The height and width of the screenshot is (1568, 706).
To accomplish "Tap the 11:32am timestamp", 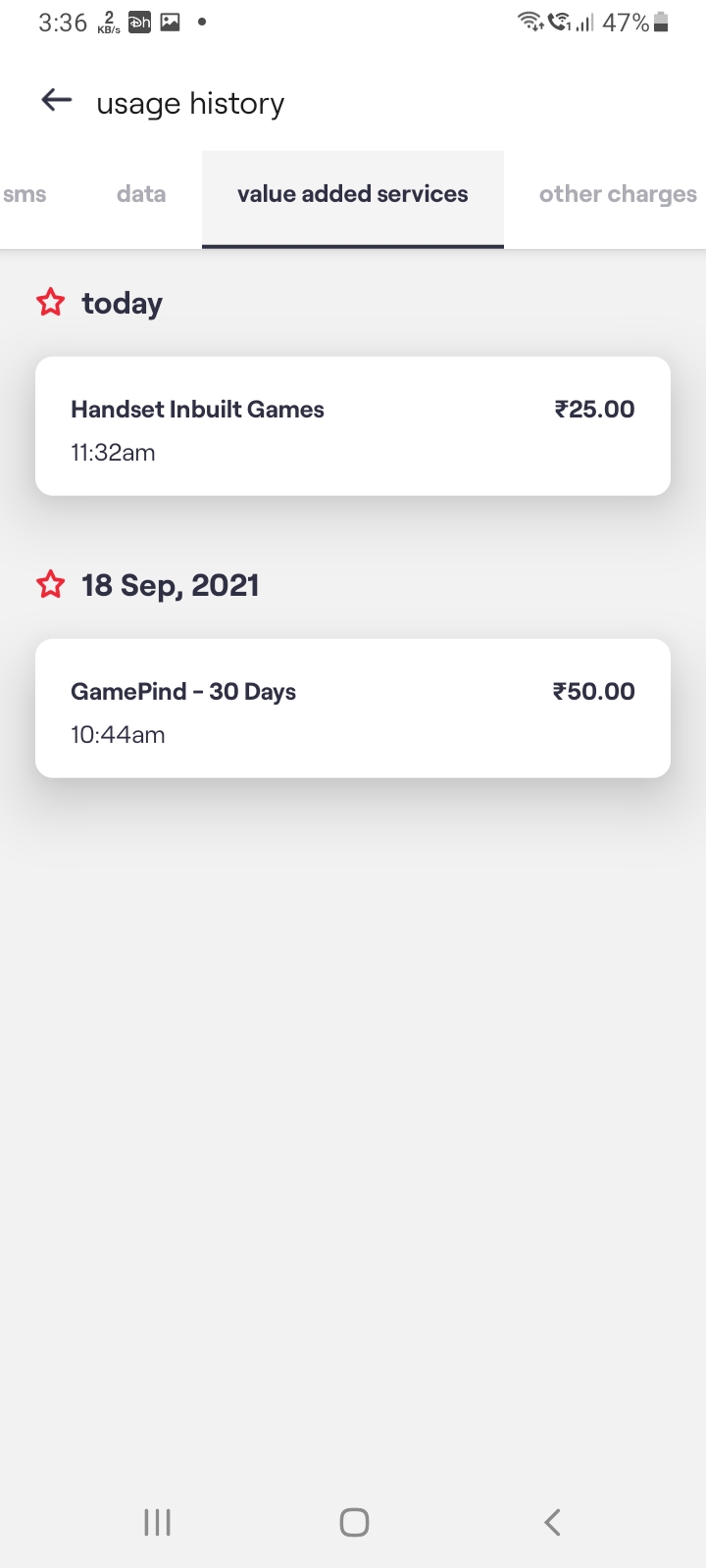I will pos(113,453).
